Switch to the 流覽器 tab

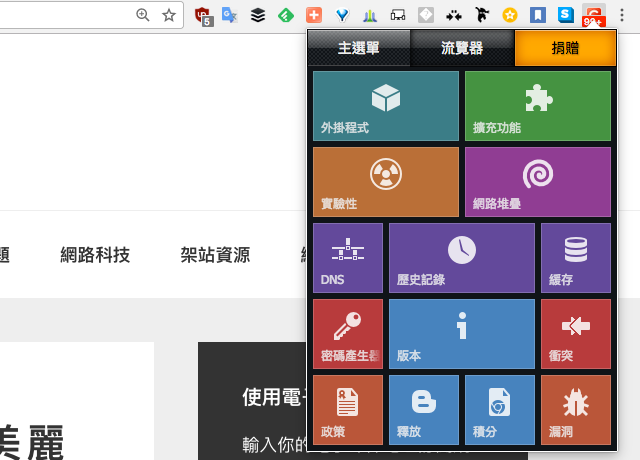tap(462, 48)
